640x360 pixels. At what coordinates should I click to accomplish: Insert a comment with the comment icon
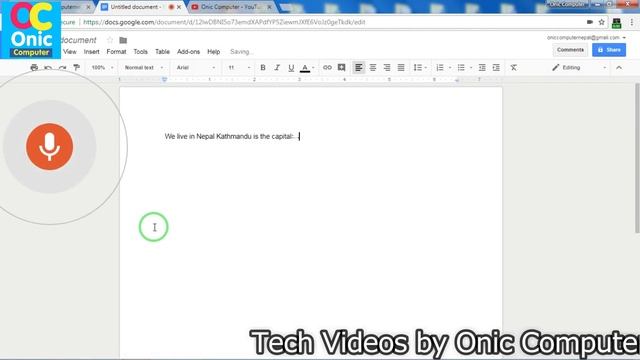pos(342,68)
